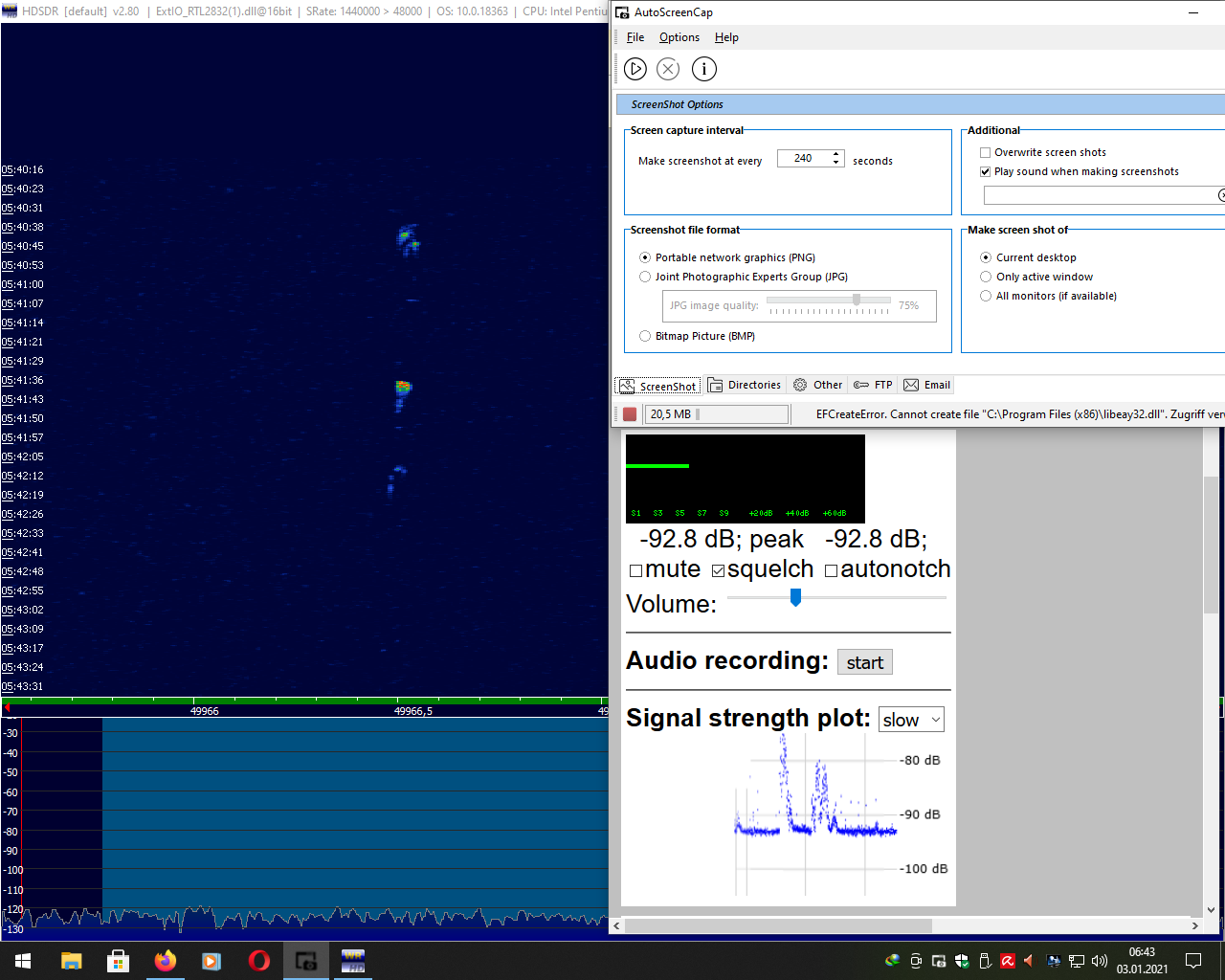
Task: Open the info icon in AutoScreenCap toolbar
Action: (703, 69)
